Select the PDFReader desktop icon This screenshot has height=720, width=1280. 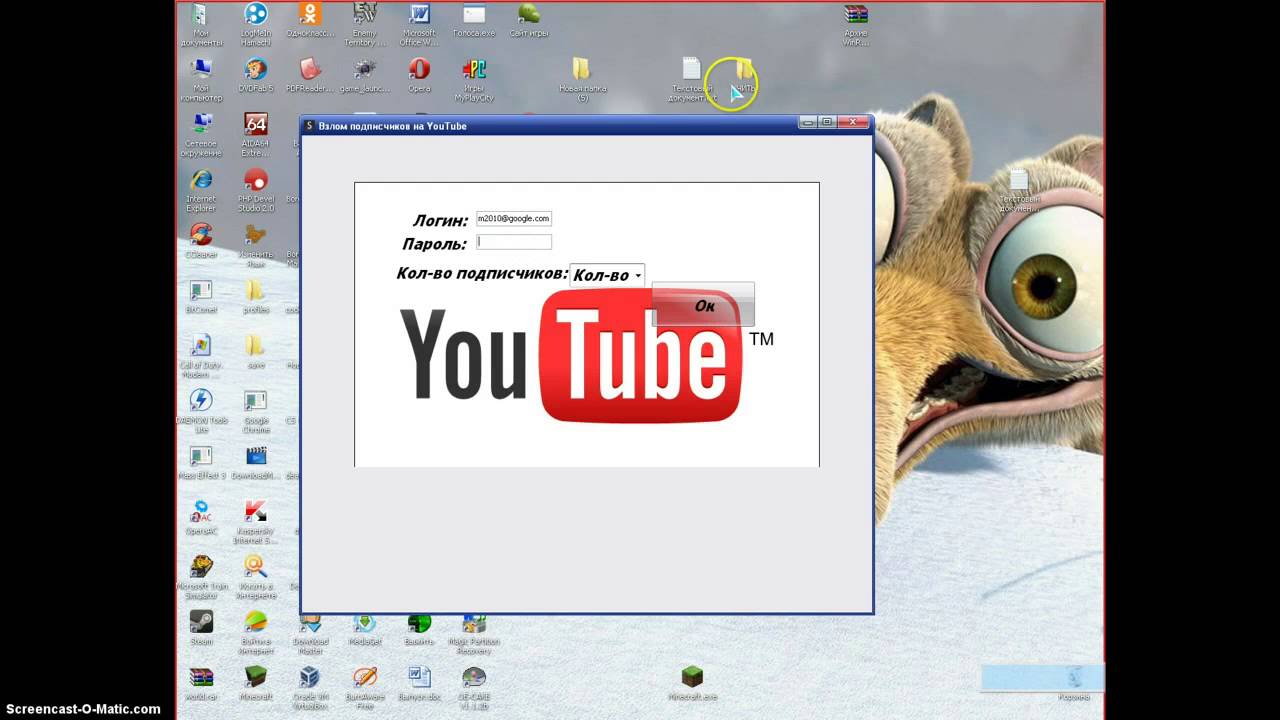point(310,76)
